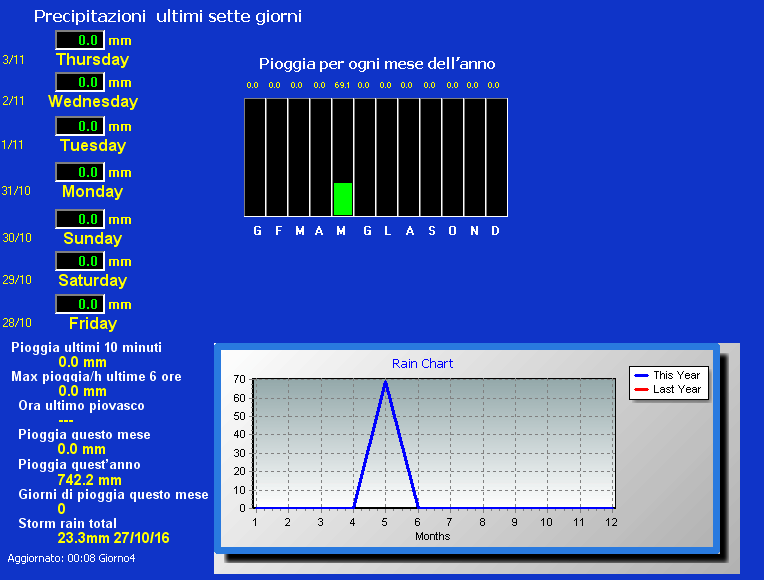
Task: Click the Aggiornato update timestamp
Action: point(71,558)
